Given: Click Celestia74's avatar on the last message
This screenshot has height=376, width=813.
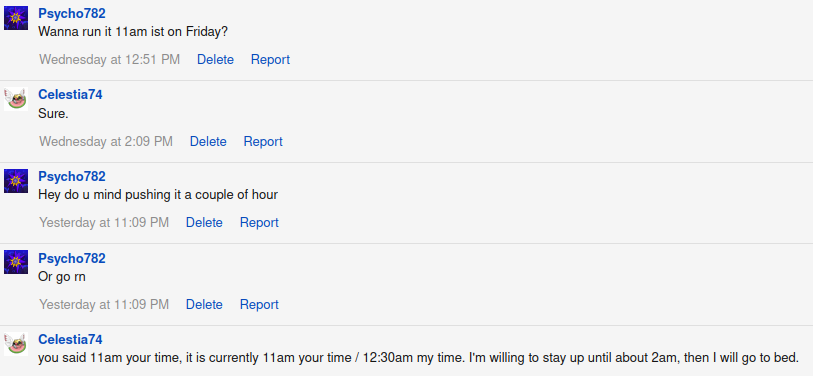Looking at the screenshot, I should (16, 343).
